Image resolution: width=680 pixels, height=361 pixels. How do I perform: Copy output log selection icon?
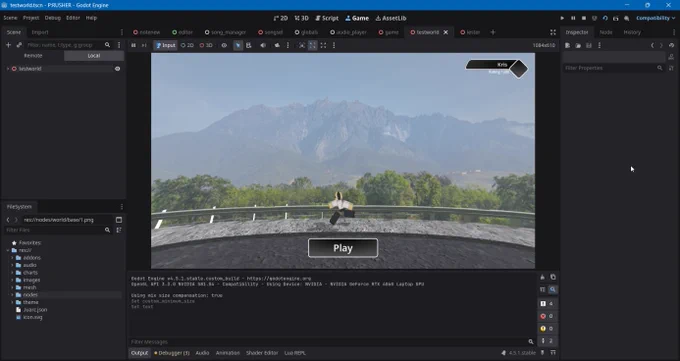coord(553,277)
